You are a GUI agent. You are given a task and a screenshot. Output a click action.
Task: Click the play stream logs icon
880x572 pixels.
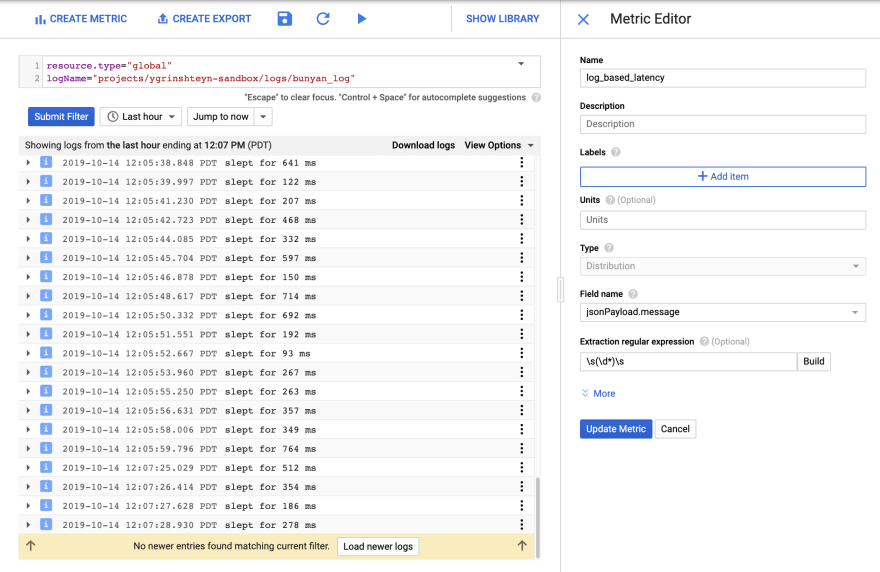(362, 19)
